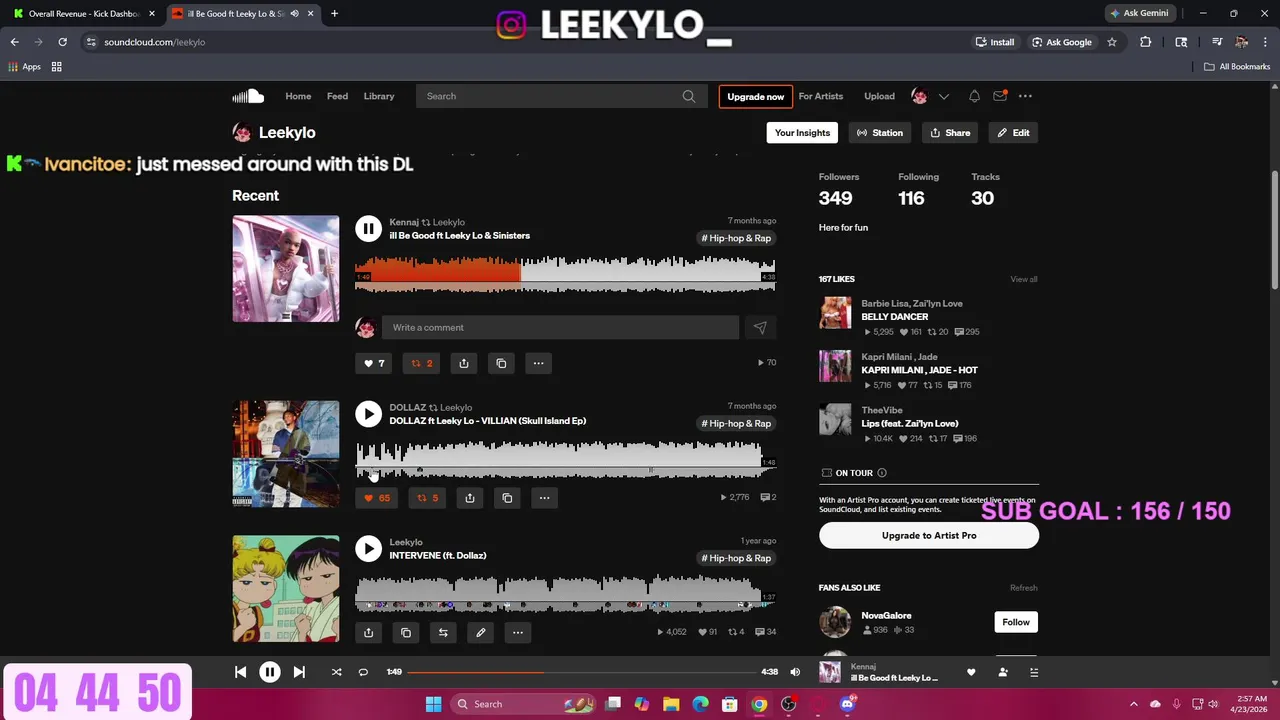Viewport: 1280px width, 720px height.
Task: Share the INTERVENE track
Action: 368,632
